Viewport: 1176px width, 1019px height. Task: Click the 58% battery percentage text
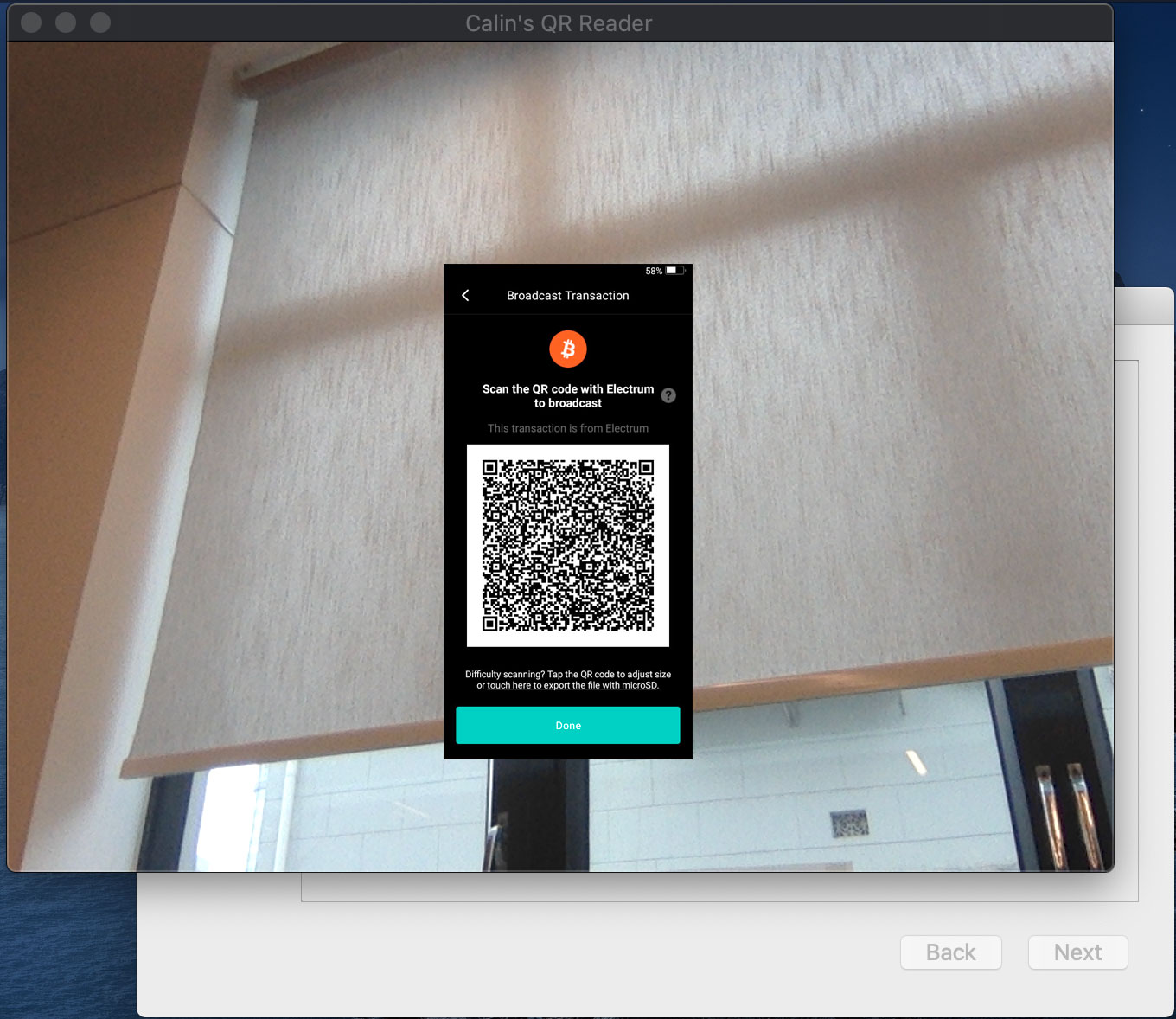(654, 271)
